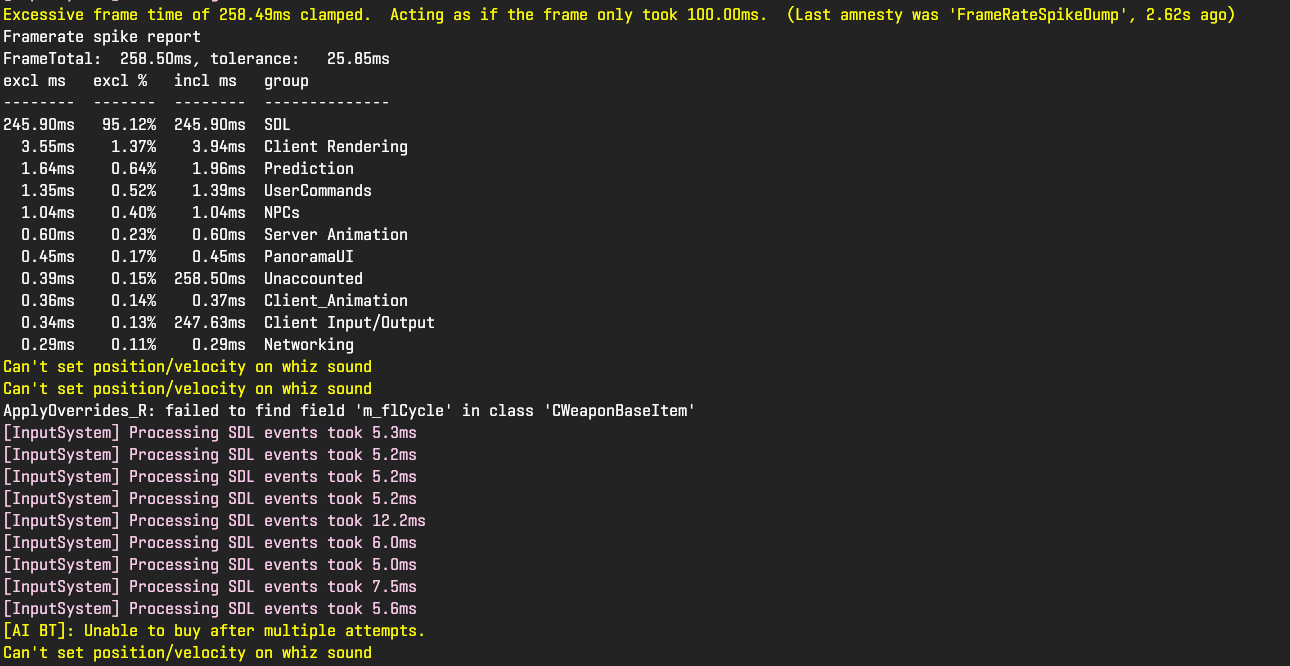Select the SDL group row
The width and height of the screenshot is (1290, 666).
pos(277,125)
